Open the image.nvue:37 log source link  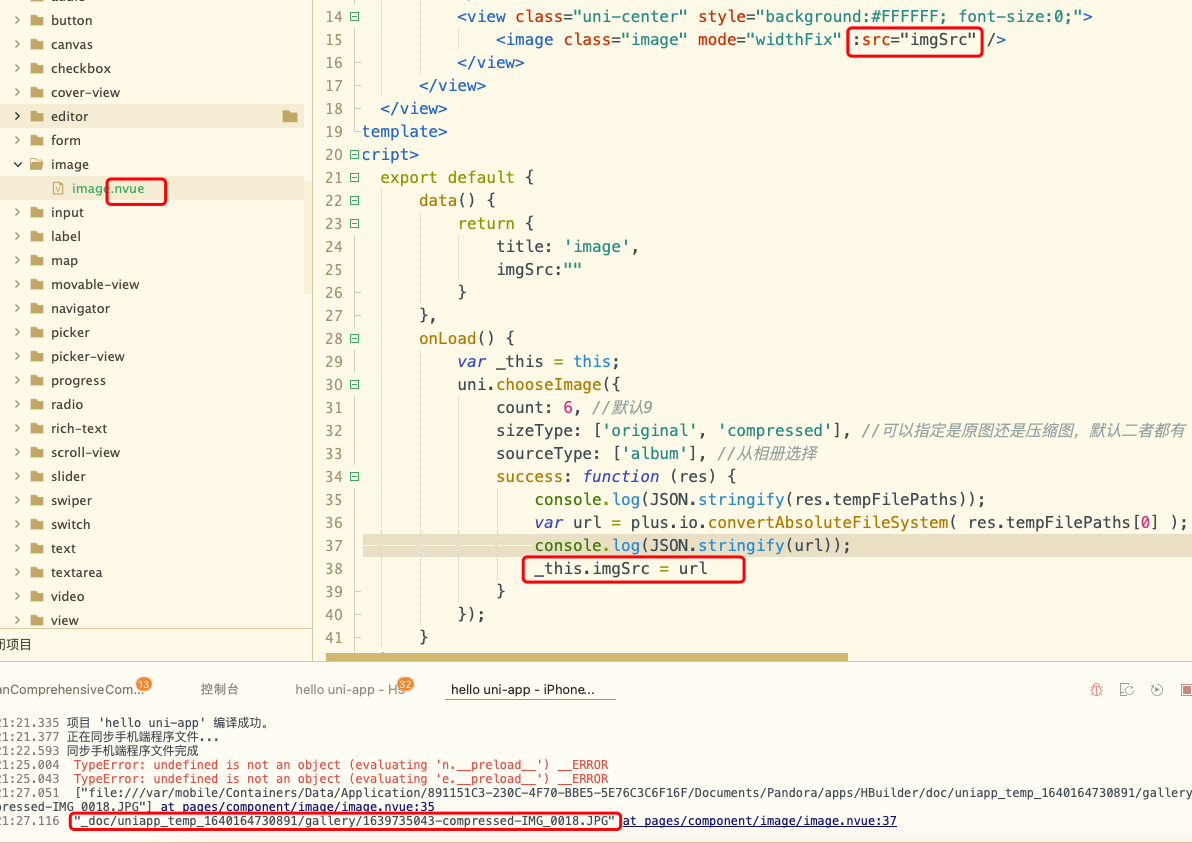(759, 821)
